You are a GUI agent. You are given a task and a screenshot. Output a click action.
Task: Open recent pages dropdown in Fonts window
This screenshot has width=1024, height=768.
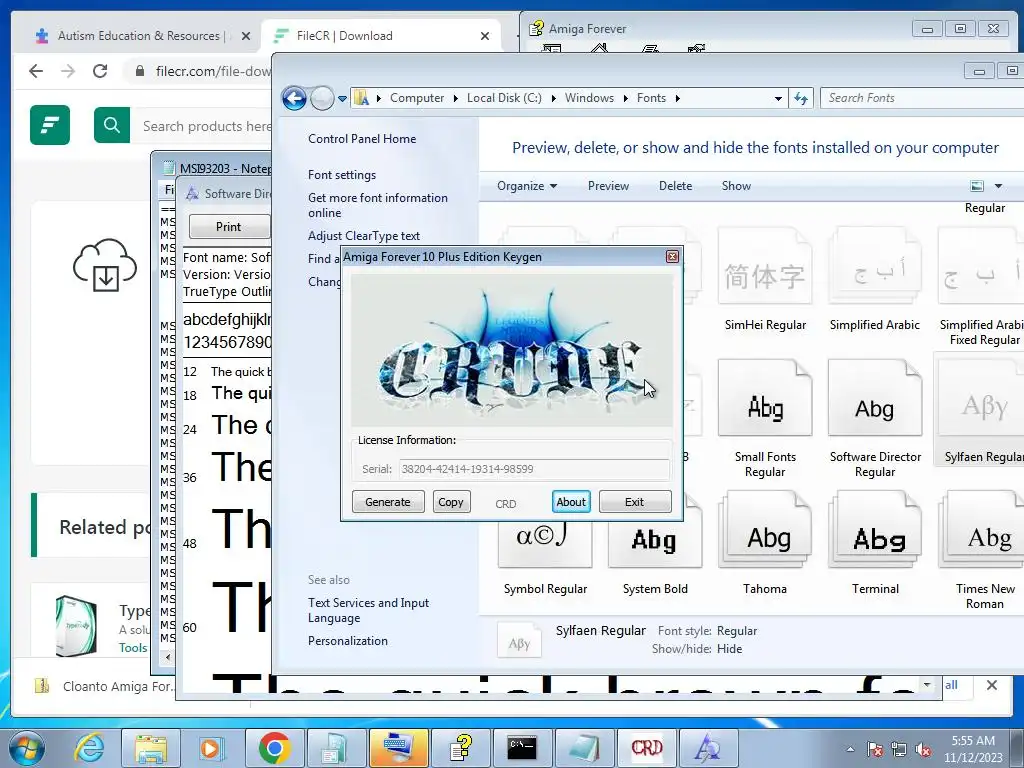click(x=342, y=99)
